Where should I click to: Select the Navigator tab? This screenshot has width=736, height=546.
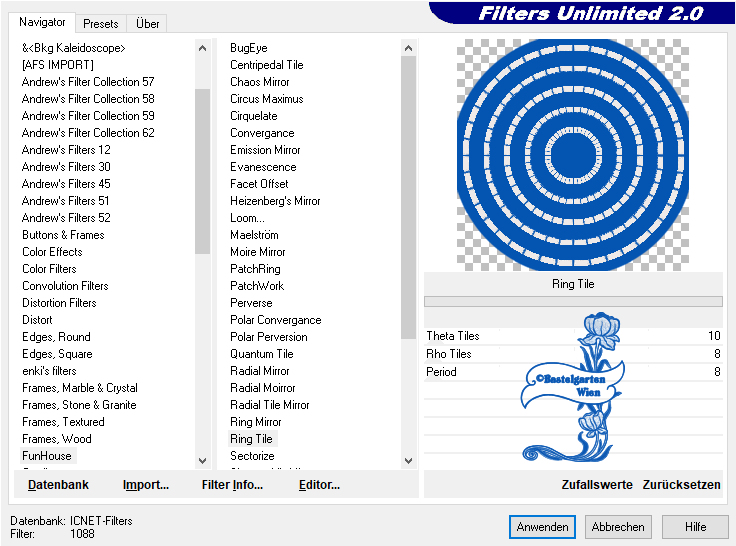42,22
